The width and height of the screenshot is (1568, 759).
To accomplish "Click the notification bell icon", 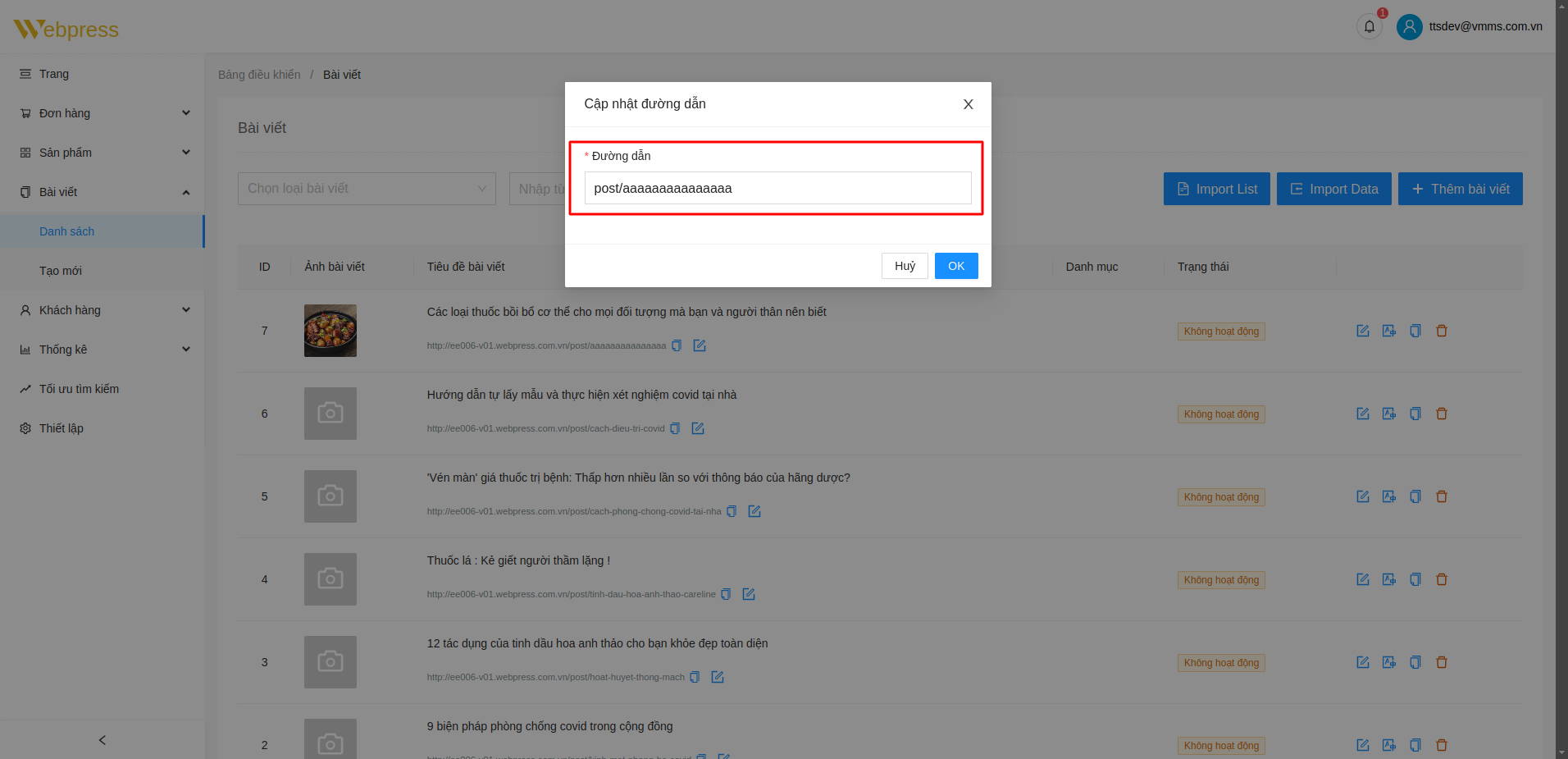I will (x=1369, y=27).
